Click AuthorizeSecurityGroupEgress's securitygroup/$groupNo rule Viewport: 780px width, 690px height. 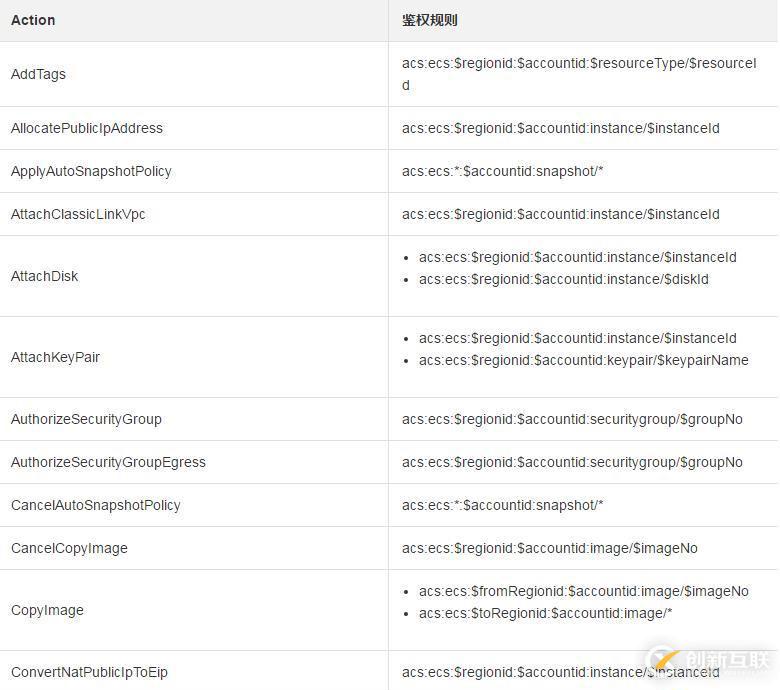(572, 462)
